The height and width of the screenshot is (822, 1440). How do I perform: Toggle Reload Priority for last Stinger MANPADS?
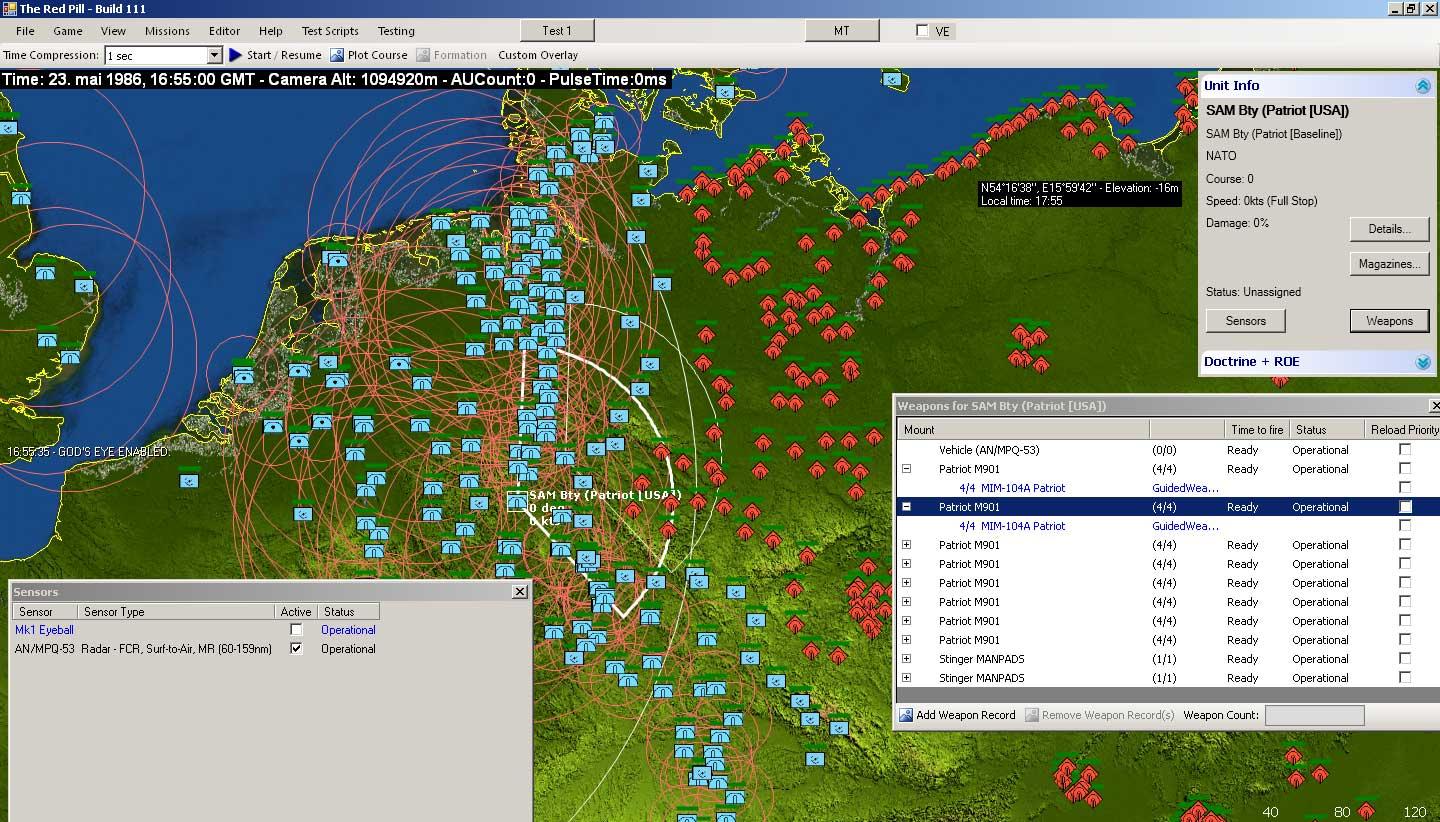[x=1405, y=678]
